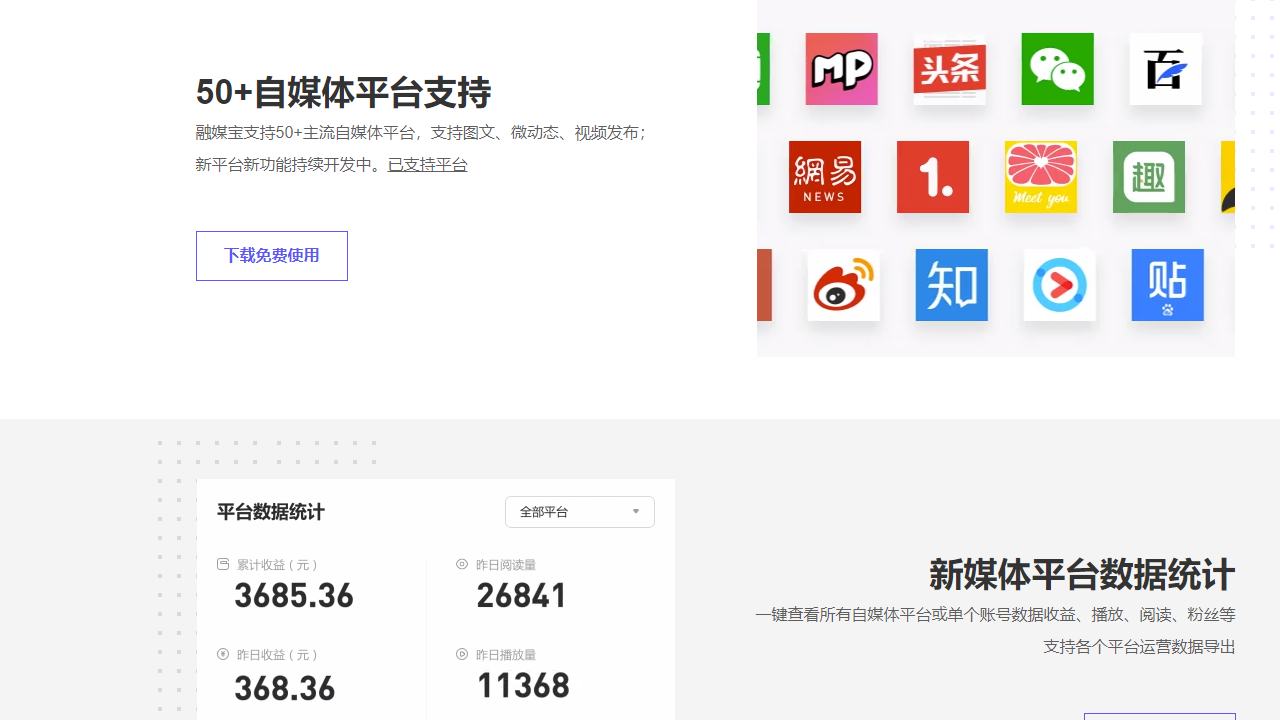Viewport: 1280px width, 720px height.
Task: Click the 下载免费使用 download button
Action: pyautogui.click(x=271, y=256)
